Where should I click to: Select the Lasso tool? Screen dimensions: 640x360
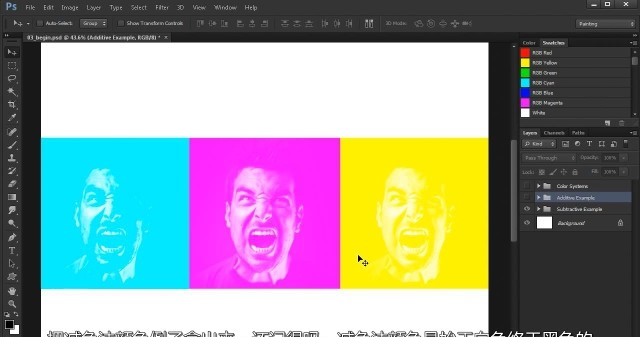pos(12,78)
